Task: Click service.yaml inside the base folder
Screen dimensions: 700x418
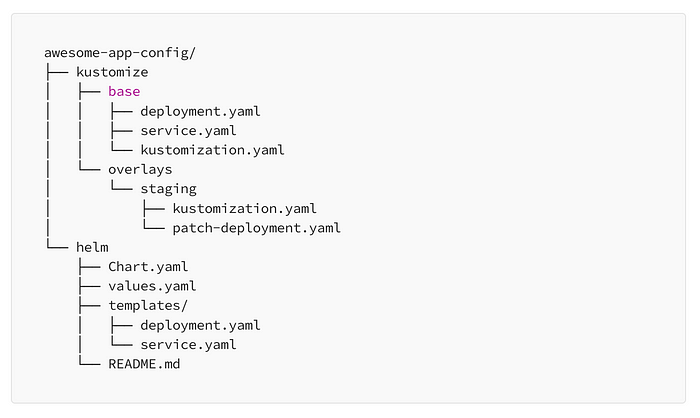Action: [x=188, y=131]
